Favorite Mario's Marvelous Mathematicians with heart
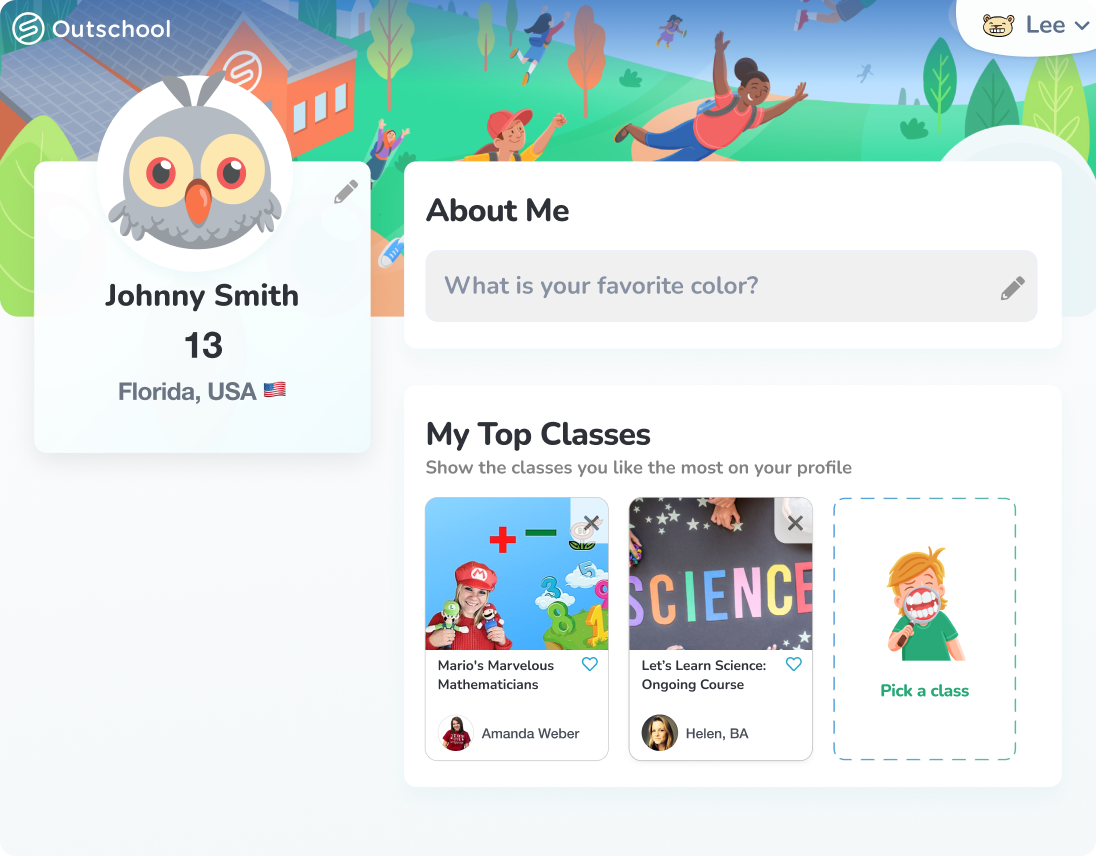The height and width of the screenshot is (856, 1096). 589,664
